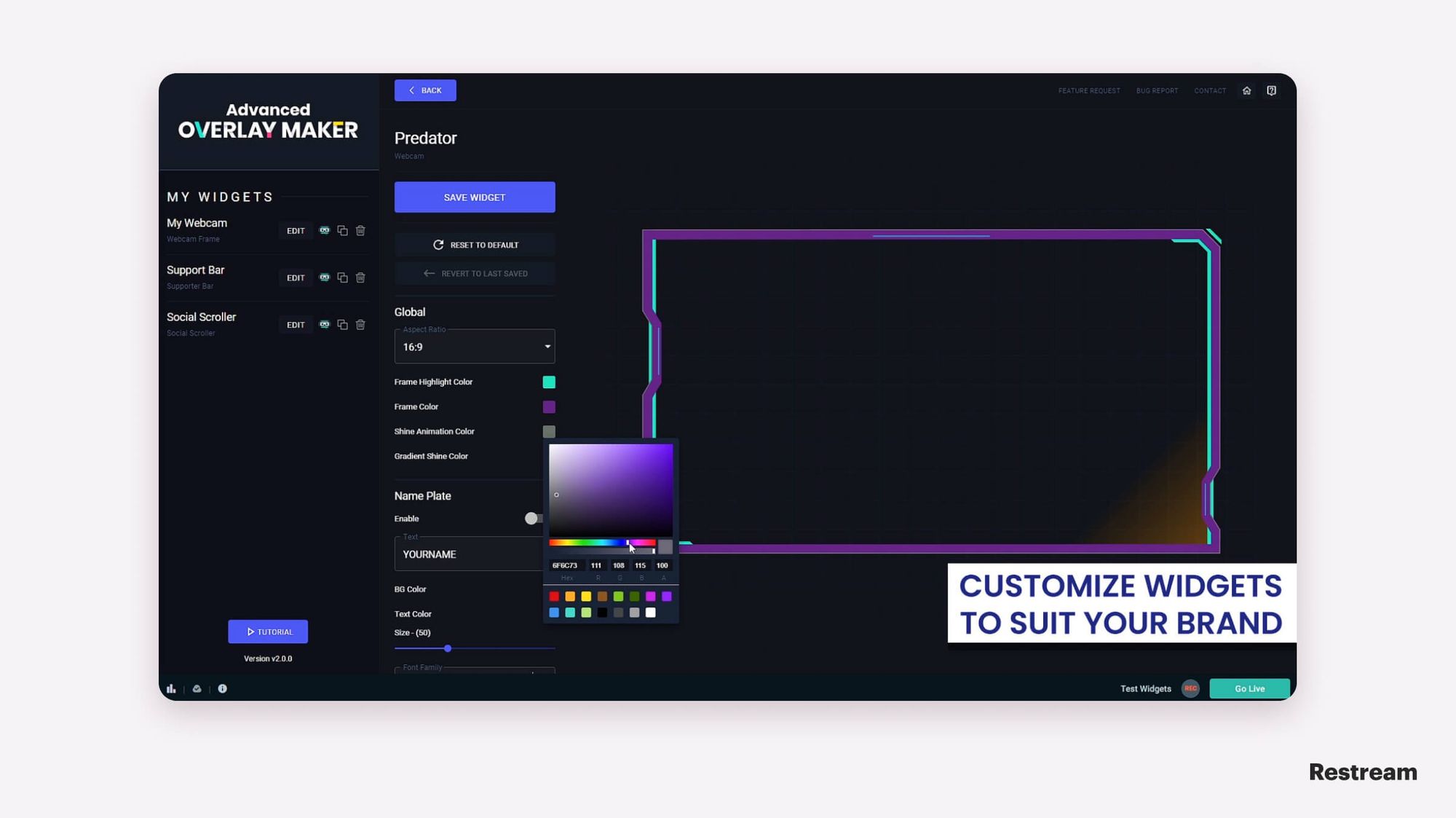
Task: Select the Webcam menu item
Action: pyautogui.click(x=196, y=222)
